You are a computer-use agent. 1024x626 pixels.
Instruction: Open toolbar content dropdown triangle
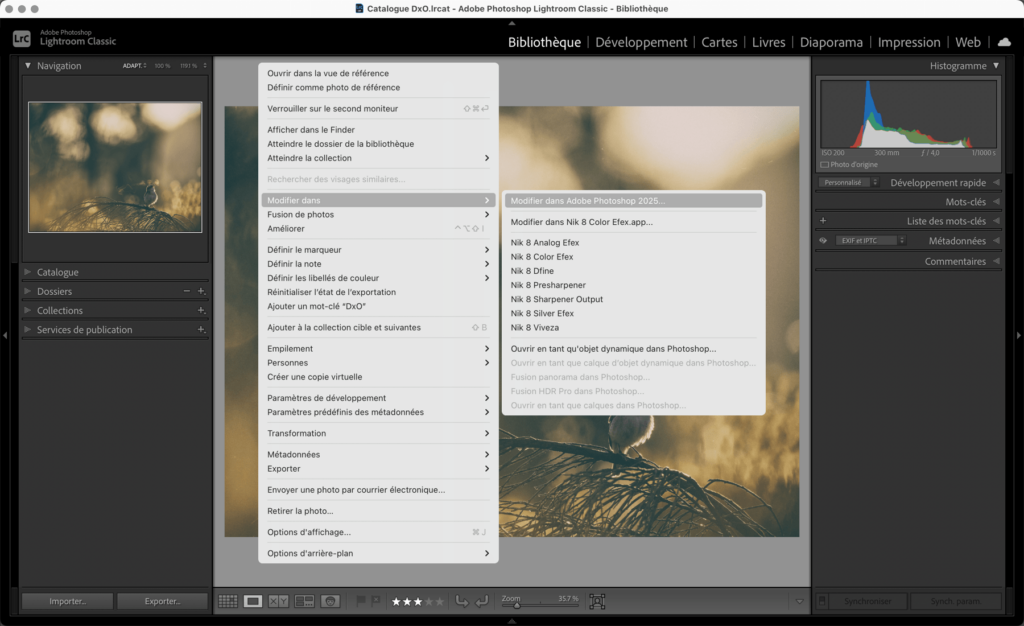click(799, 601)
